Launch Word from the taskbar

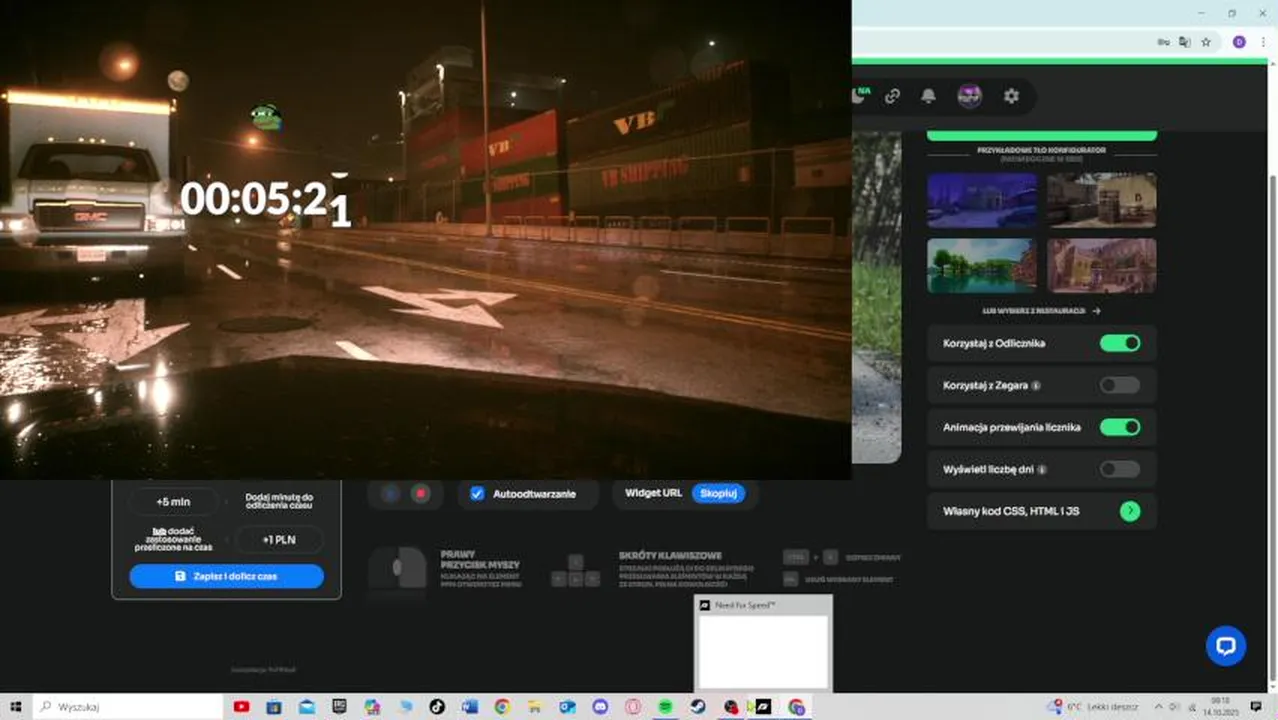470,707
